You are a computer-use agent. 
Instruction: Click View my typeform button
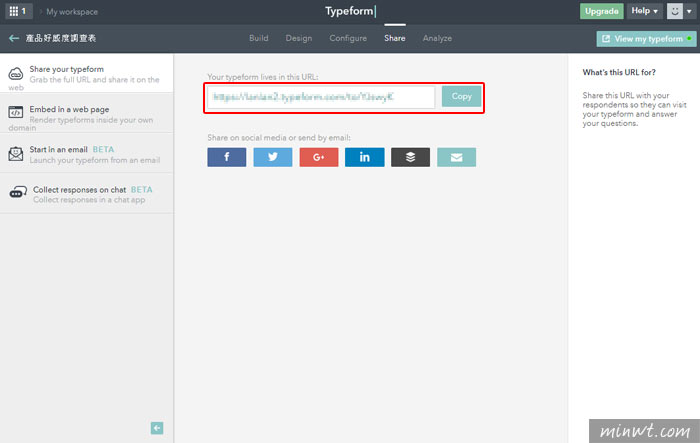pos(646,39)
